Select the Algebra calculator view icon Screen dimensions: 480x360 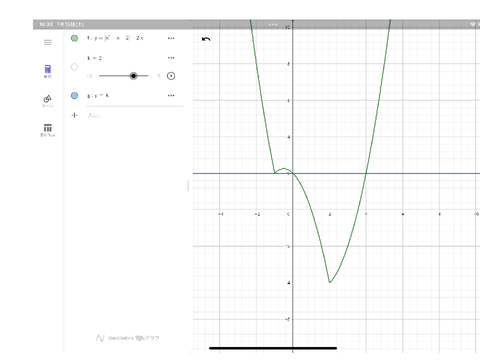click(x=48, y=71)
